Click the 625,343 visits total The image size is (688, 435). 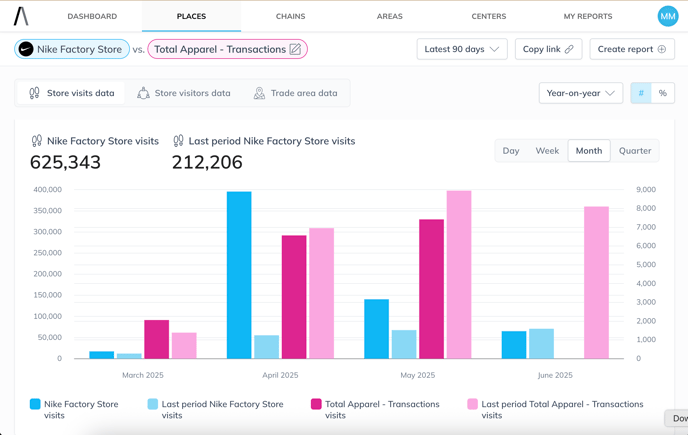tap(65, 162)
